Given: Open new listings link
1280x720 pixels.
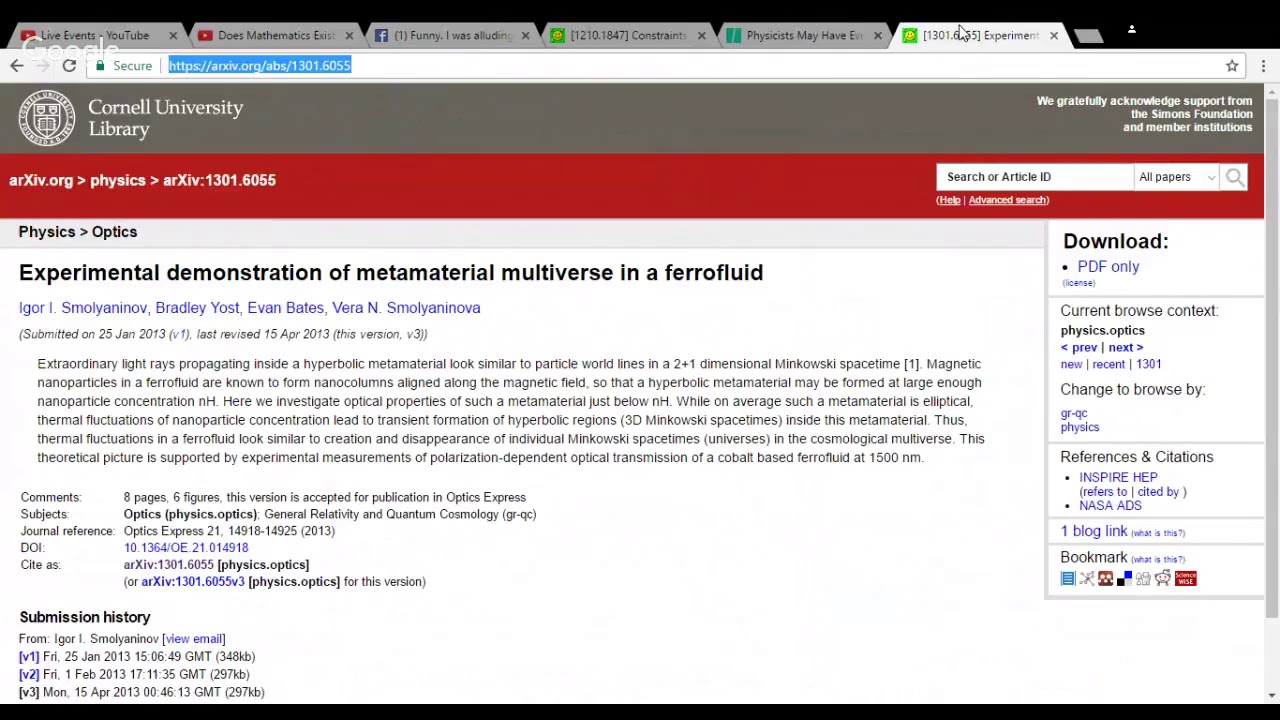Looking at the screenshot, I should tap(1071, 365).
